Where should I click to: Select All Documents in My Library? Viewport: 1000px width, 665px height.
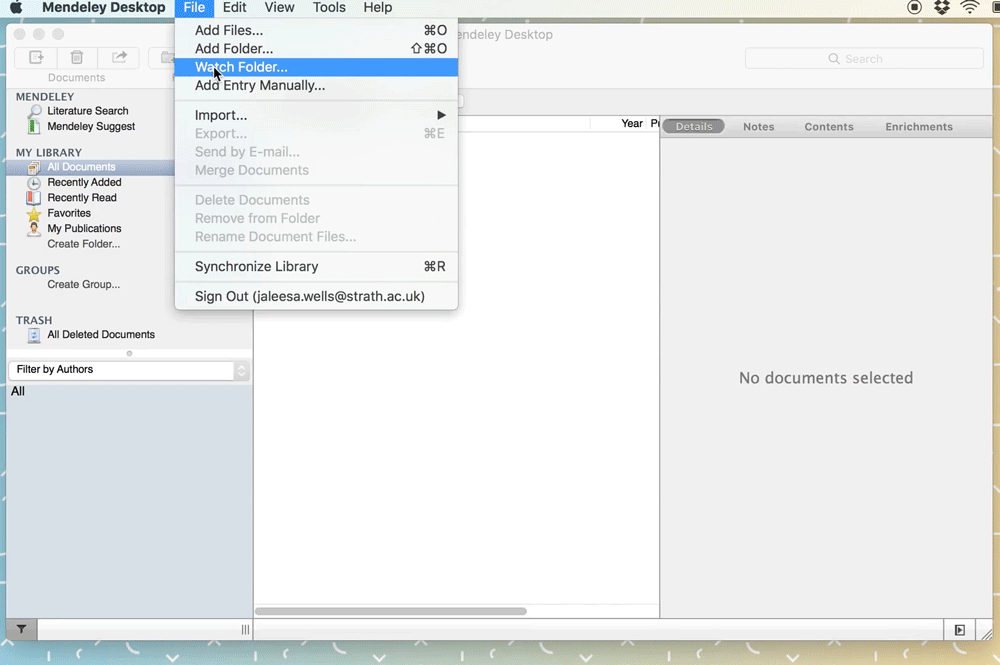(x=81, y=167)
